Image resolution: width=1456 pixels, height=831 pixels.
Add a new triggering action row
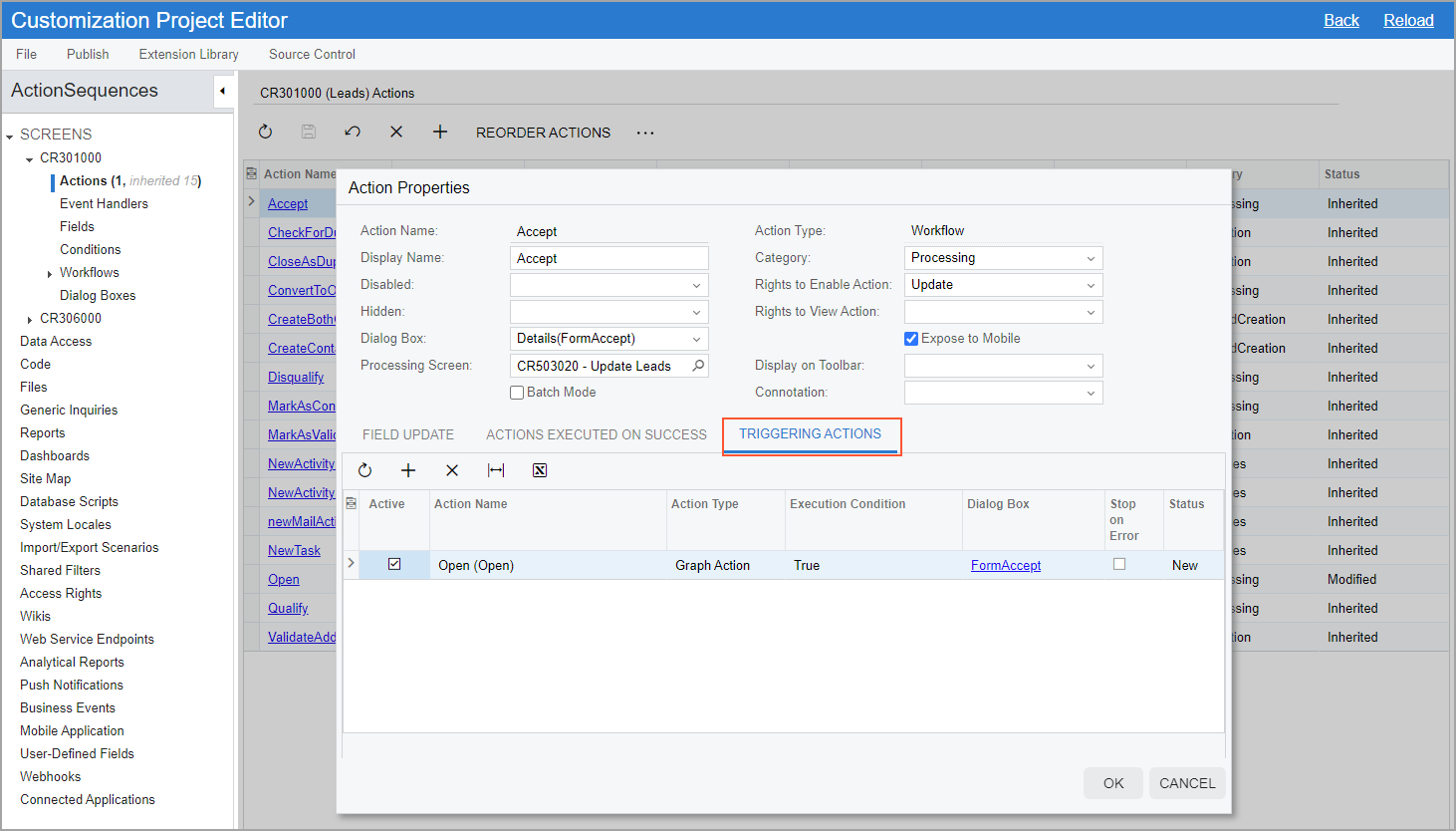(408, 470)
